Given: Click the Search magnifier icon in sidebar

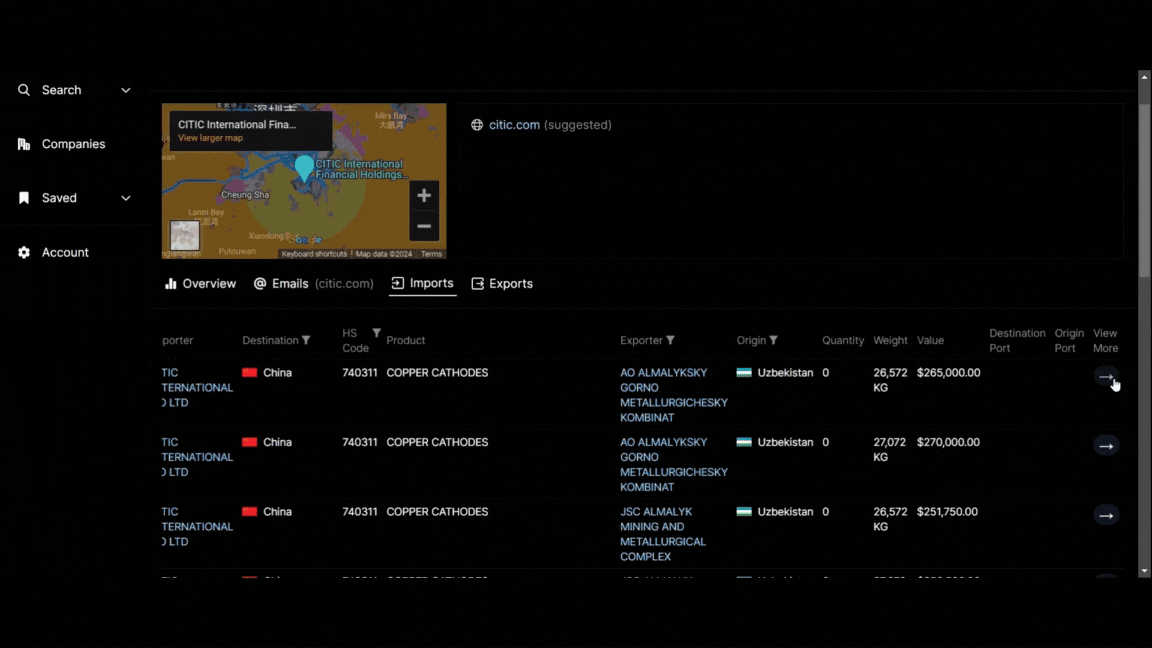Looking at the screenshot, I should tap(24, 90).
